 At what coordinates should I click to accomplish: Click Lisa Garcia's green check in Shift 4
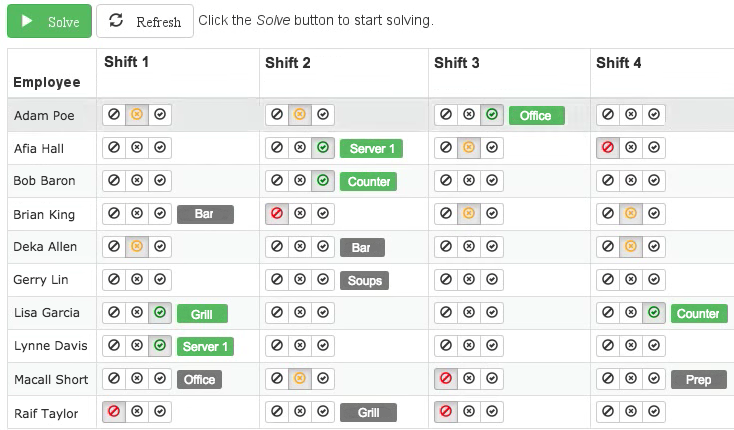[x=654, y=313]
